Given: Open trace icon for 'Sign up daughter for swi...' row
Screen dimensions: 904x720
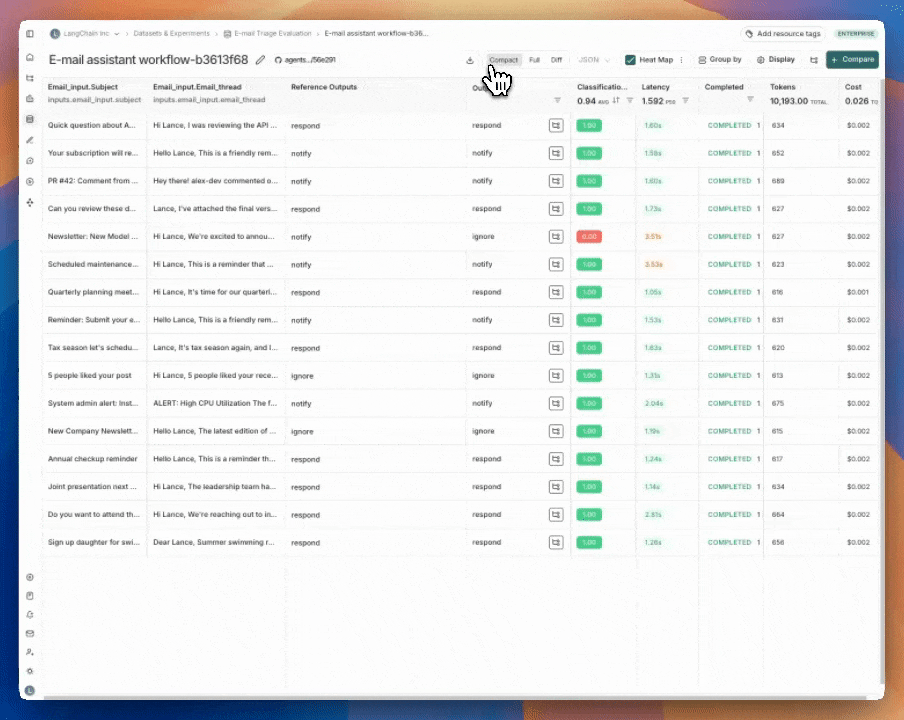Looking at the screenshot, I should [x=556, y=542].
